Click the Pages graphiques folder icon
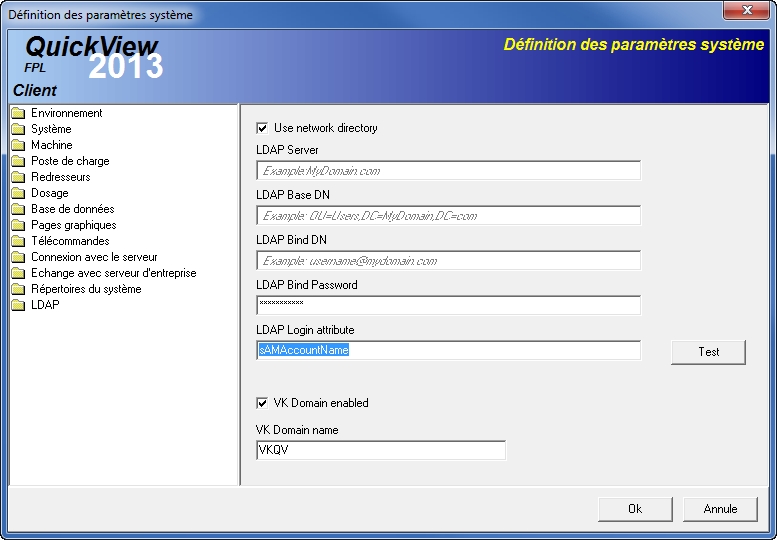This screenshot has height=540, width=777. click(18, 225)
